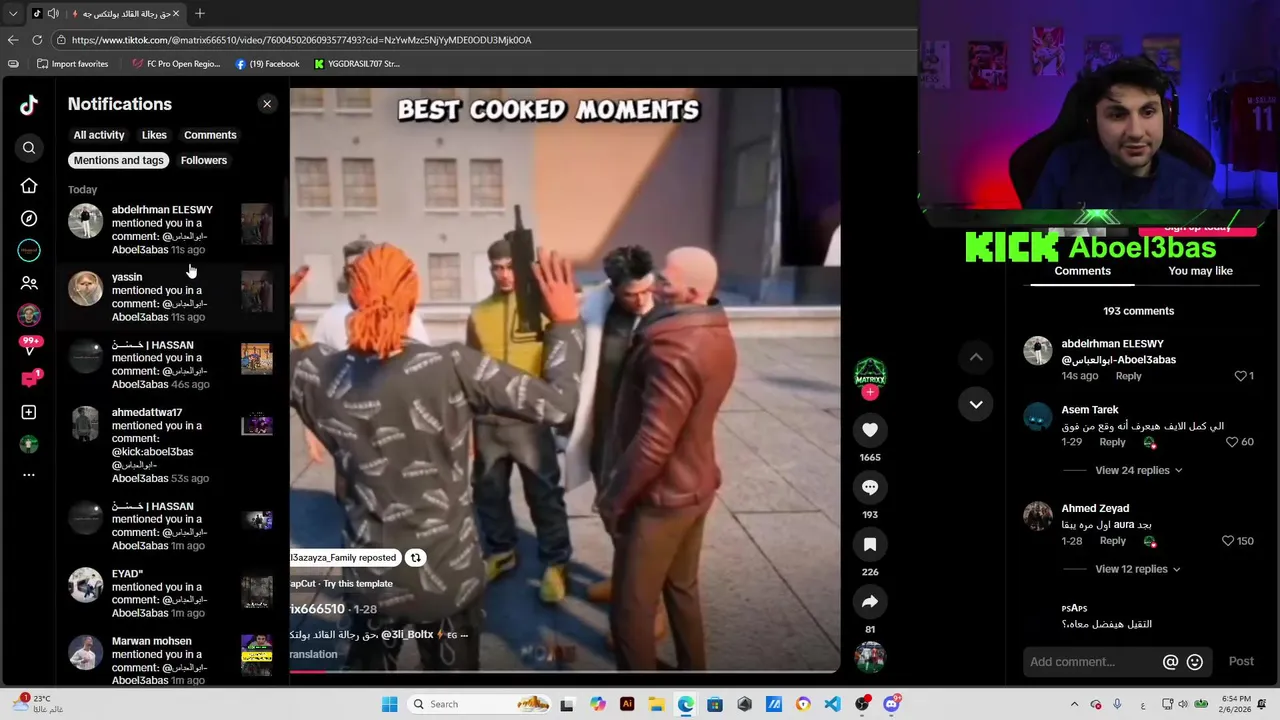Like Ahmed Zeyad's comment

pos(1228,541)
